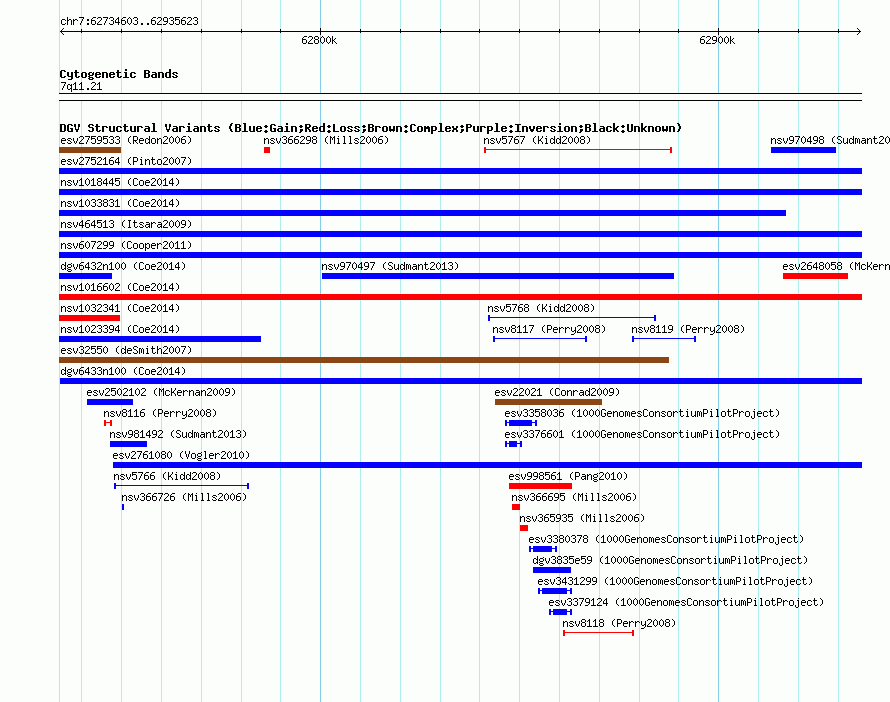Click the nsv1033831 (Coe2014) blue bar
This screenshot has height=702, width=890.
(x=422, y=213)
